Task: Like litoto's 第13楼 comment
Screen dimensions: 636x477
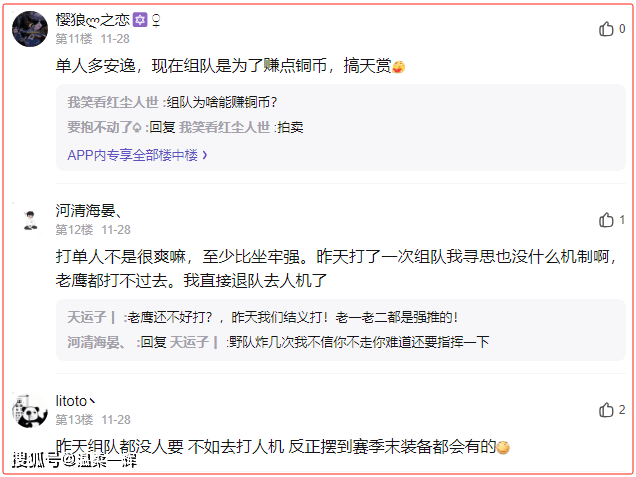Action: pyautogui.click(x=606, y=410)
